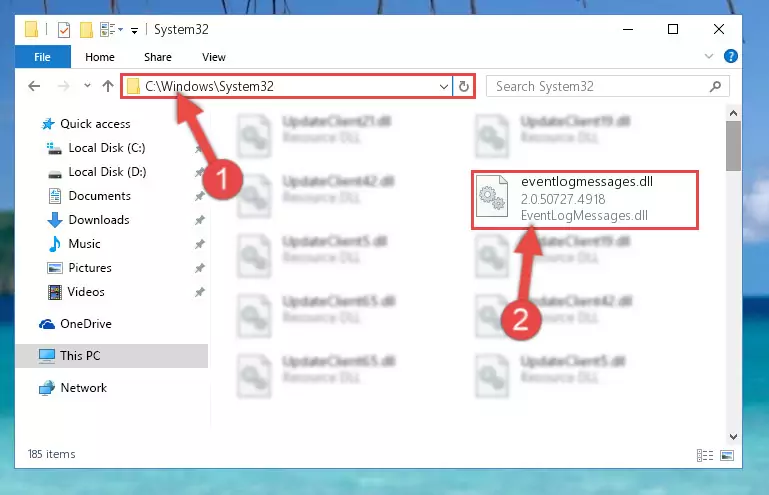Click the This PC monitor icon
769x495 pixels.
47,356
